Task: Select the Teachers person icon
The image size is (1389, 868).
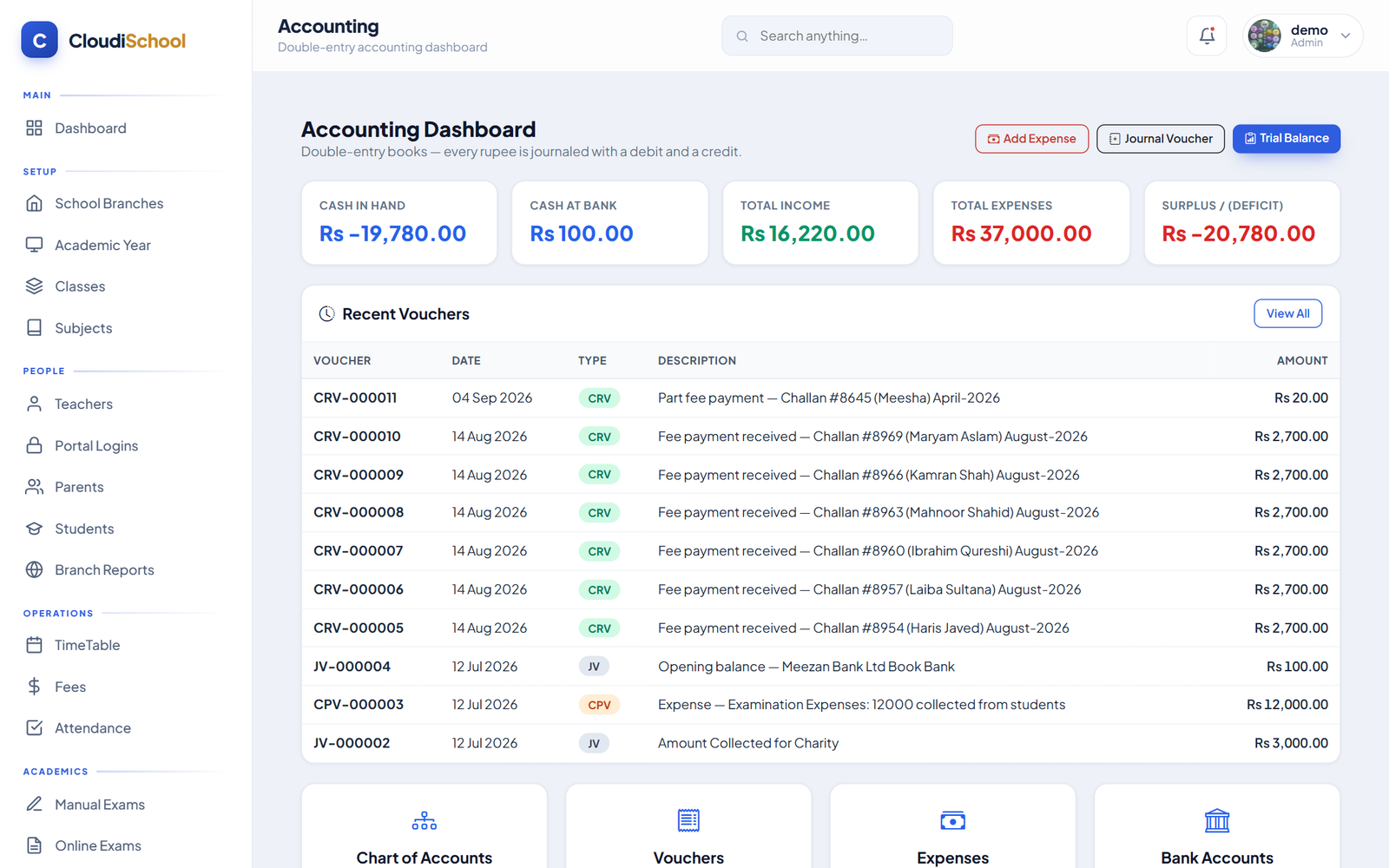Action: pos(34,404)
